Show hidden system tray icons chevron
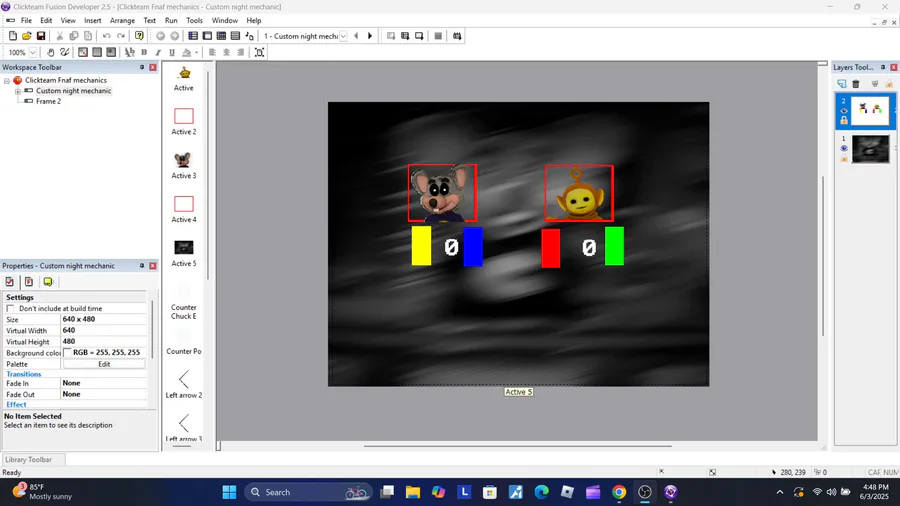The image size is (900, 506). coord(779,492)
